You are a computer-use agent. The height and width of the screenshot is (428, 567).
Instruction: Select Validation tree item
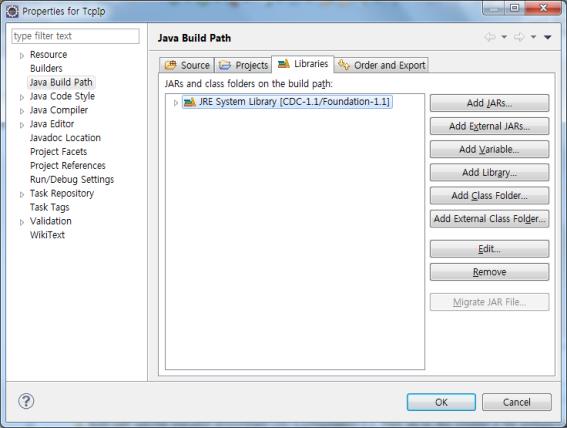[51, 221]
